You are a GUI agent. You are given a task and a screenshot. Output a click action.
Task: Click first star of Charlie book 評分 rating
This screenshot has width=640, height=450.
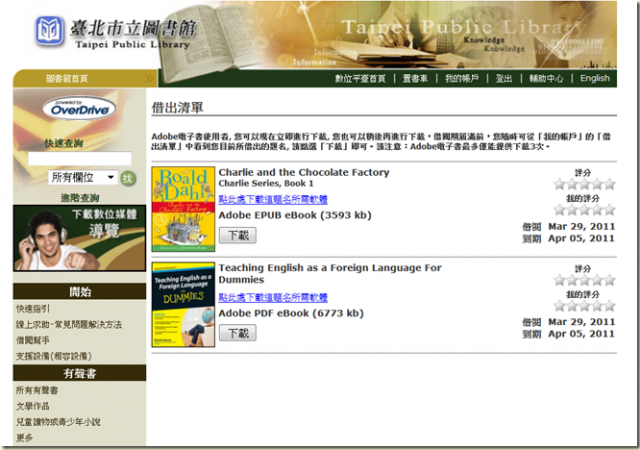(x=560, y=184)
